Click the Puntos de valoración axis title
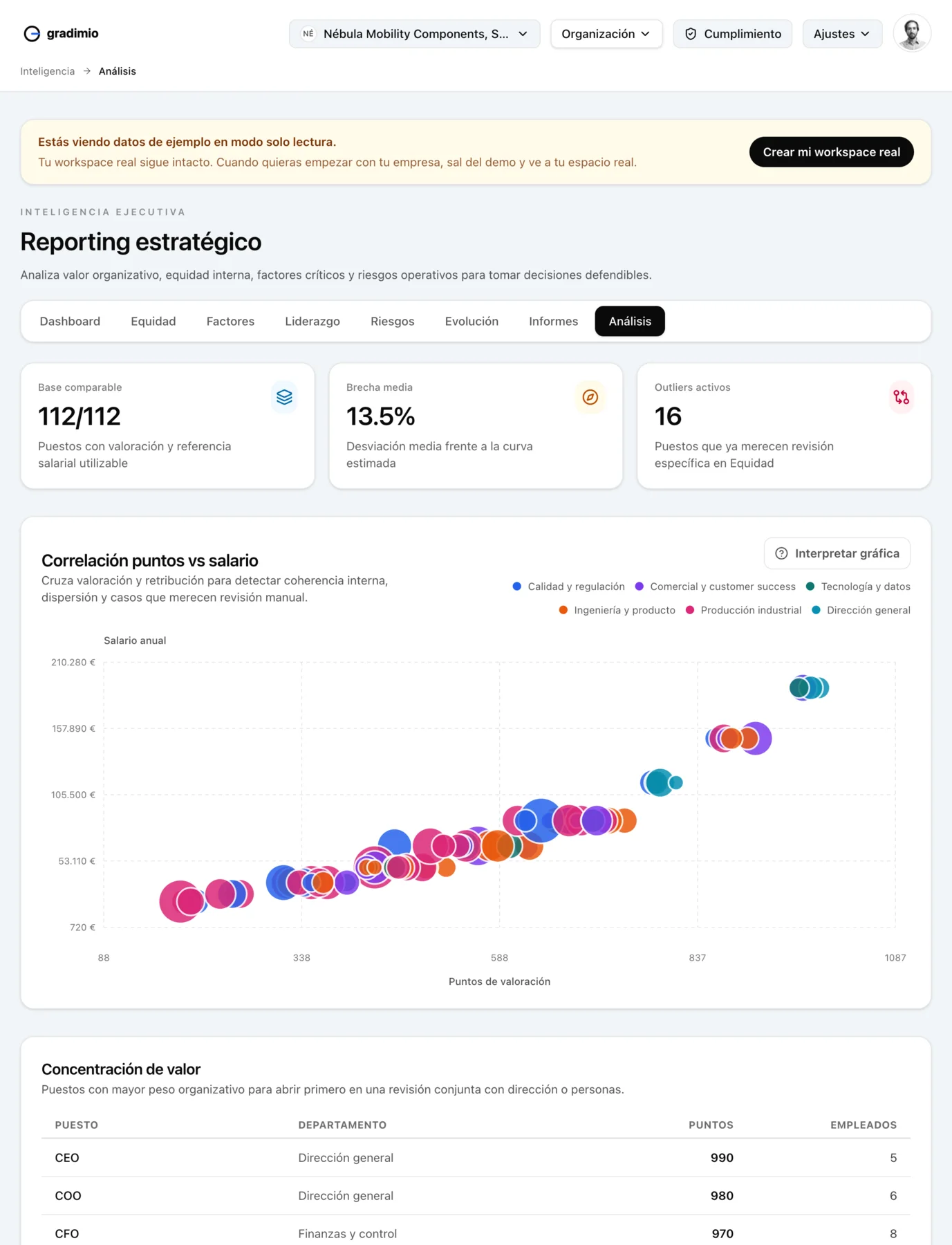Image resolution: width=952 pixels, height=1245 pixels. pyautogui.click(x=499, y=981)
